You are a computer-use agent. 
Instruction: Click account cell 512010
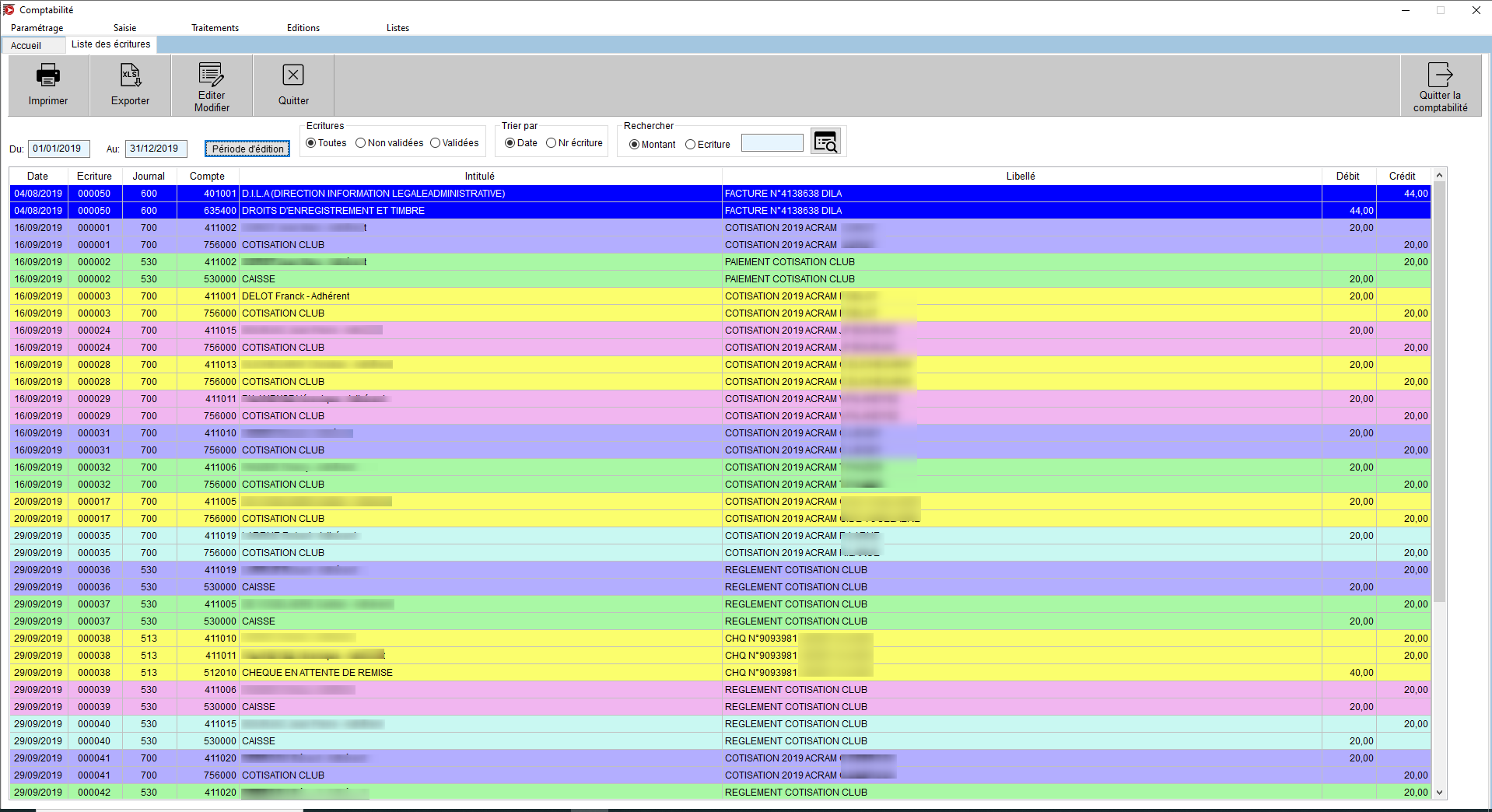click(208, 673)
